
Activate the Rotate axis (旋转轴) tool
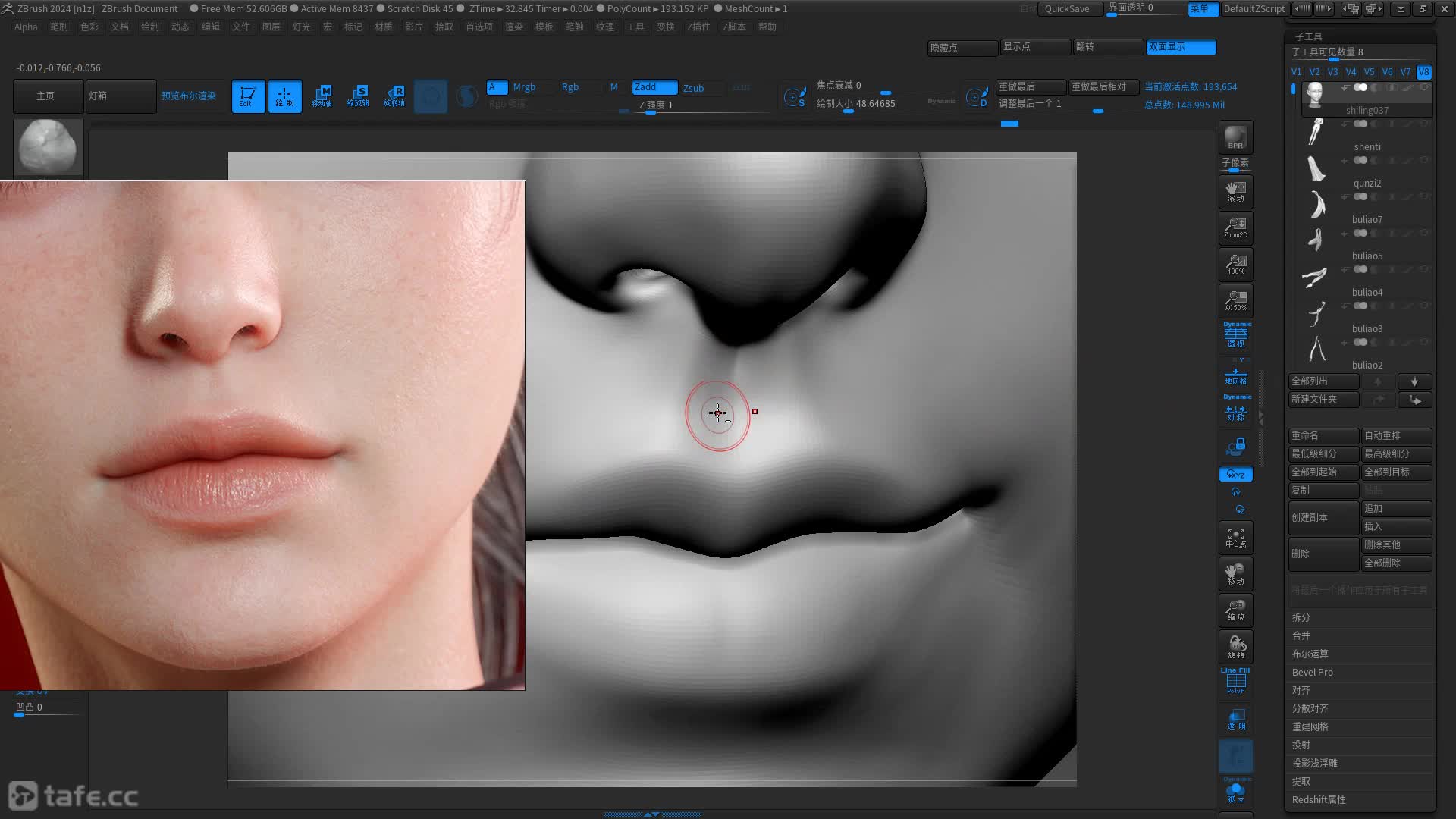pos(394,96)
